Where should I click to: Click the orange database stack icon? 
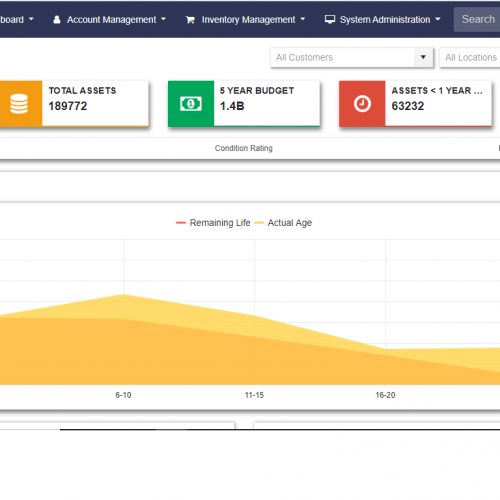pyautogui.click(x=19, y=104)
